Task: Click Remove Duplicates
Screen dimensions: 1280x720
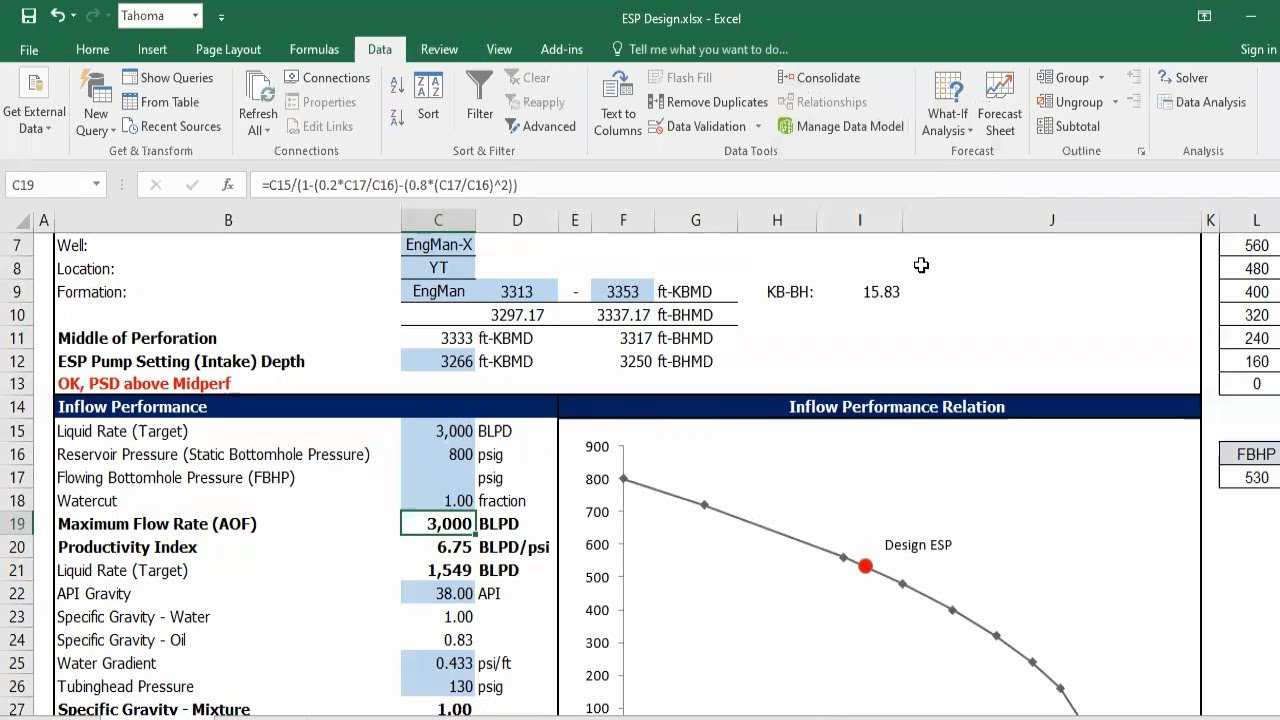Action: 708,102
